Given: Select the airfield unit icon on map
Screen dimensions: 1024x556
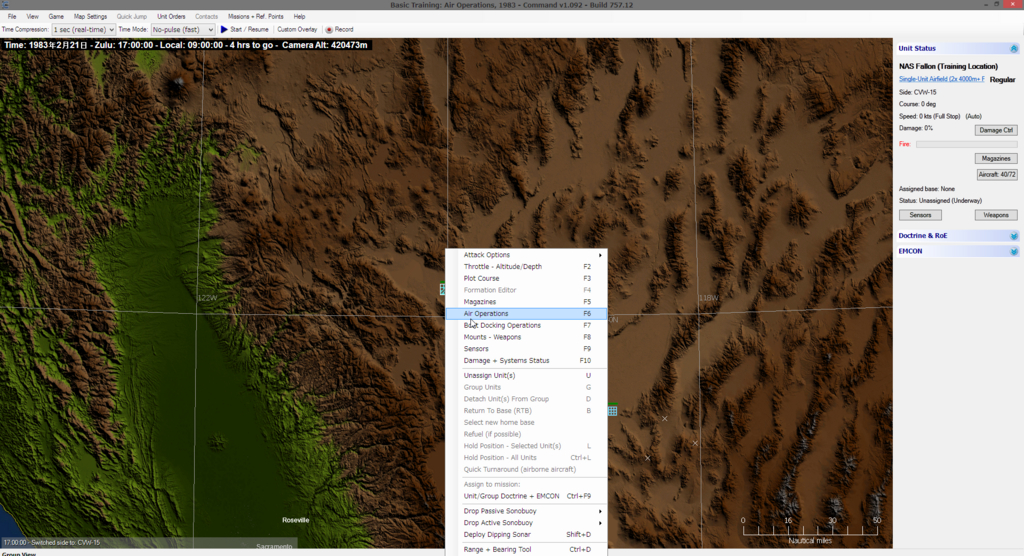Looking at the screenshot, I should click(x=613, y=411).
